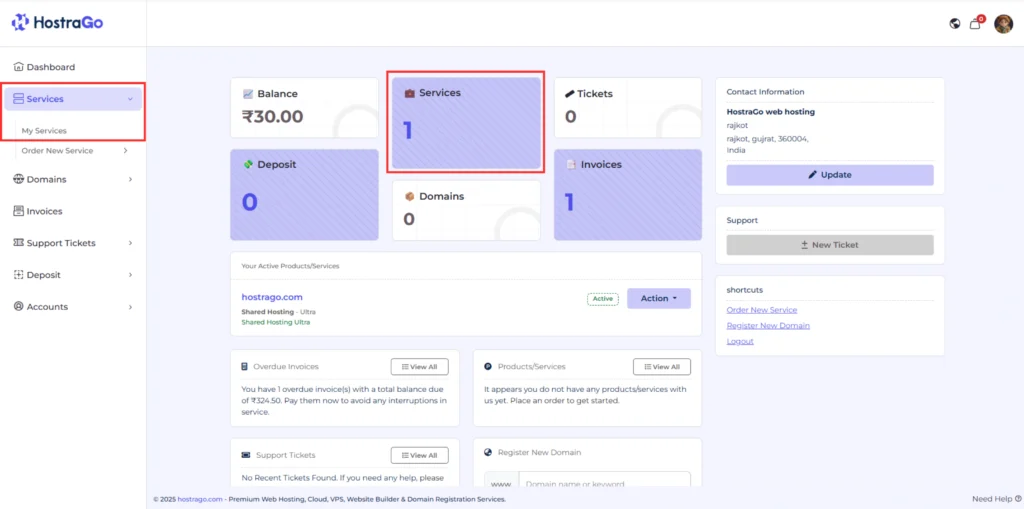
Task: Expand the Deposit sidebar chevron
Action: [131, 275]
